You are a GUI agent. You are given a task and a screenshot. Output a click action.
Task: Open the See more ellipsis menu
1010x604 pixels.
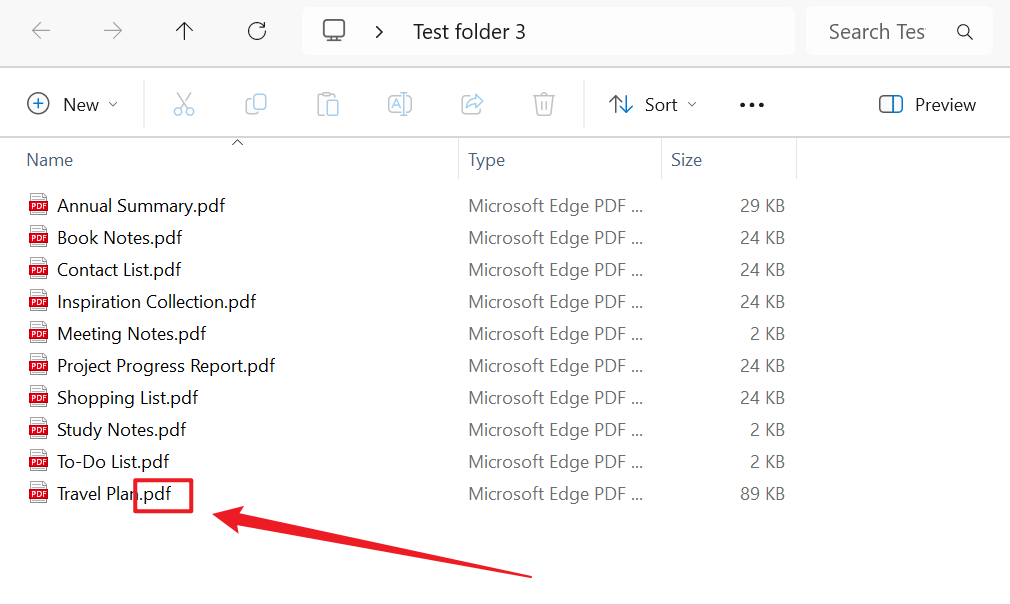click(751, 104)
